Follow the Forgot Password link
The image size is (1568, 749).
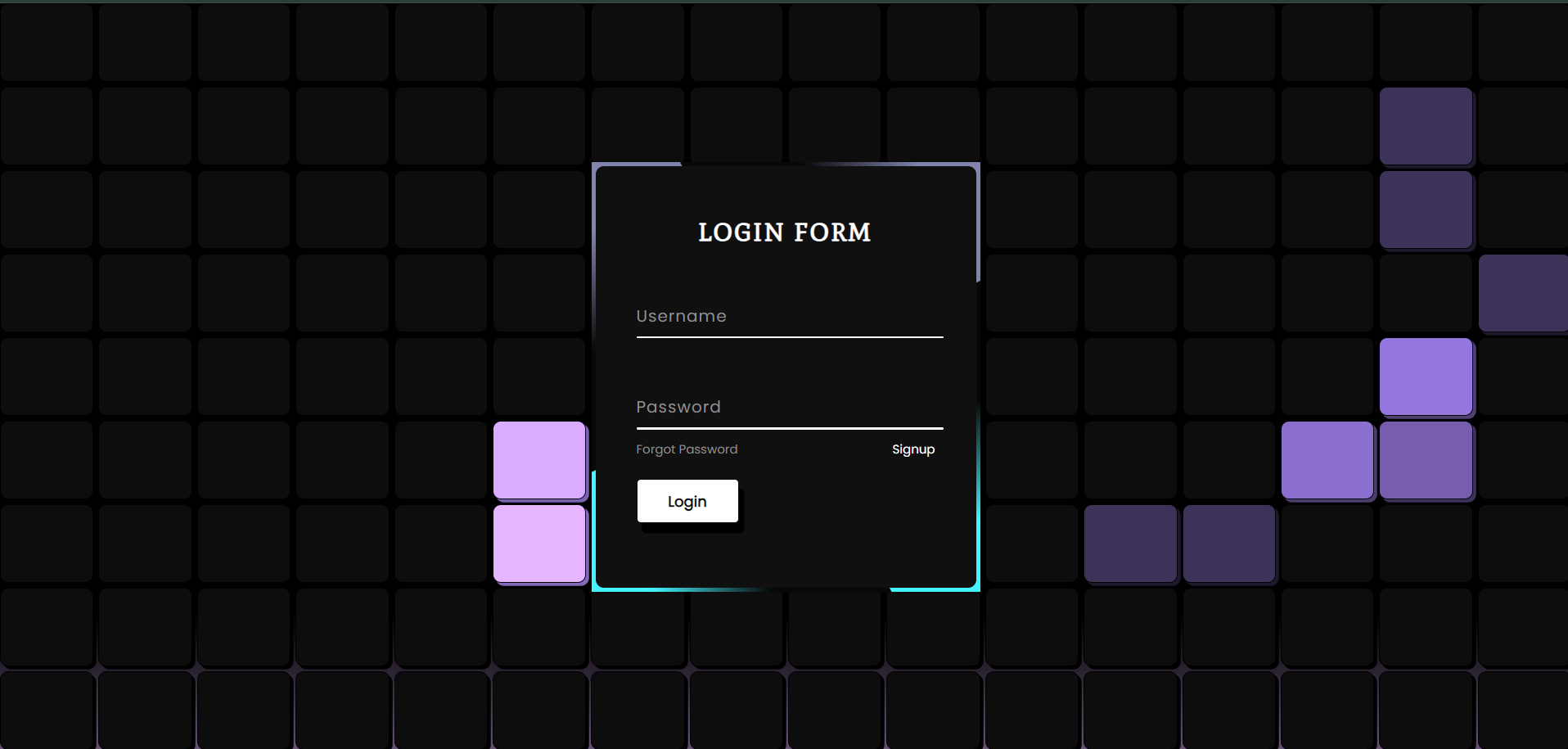[687, 449]
